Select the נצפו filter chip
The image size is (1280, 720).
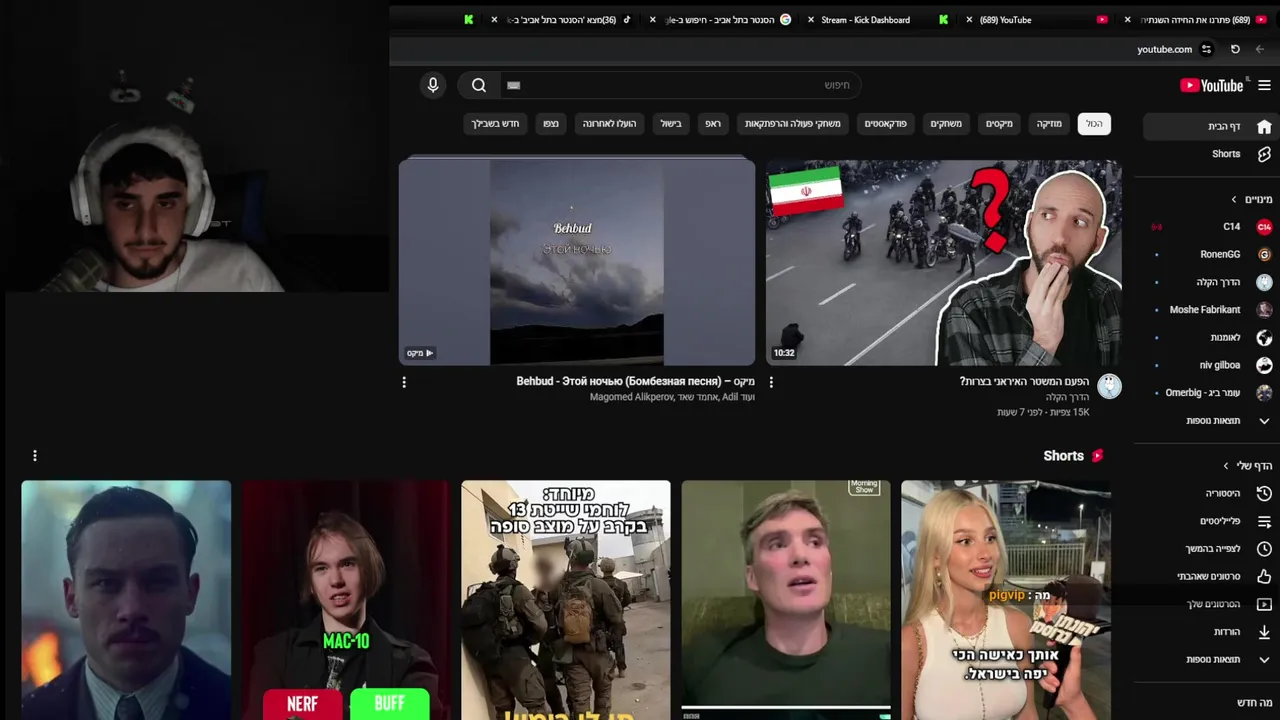551,124
